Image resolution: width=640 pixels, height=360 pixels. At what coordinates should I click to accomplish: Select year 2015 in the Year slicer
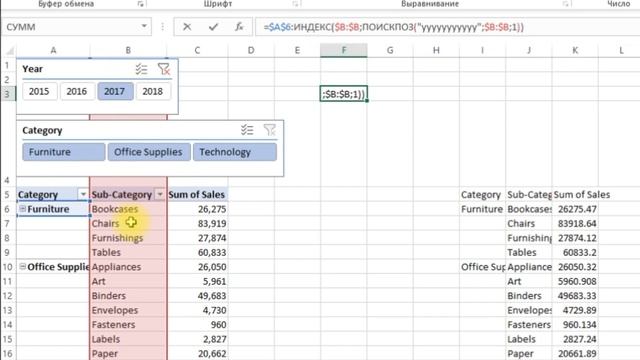[x=39, y=91]
